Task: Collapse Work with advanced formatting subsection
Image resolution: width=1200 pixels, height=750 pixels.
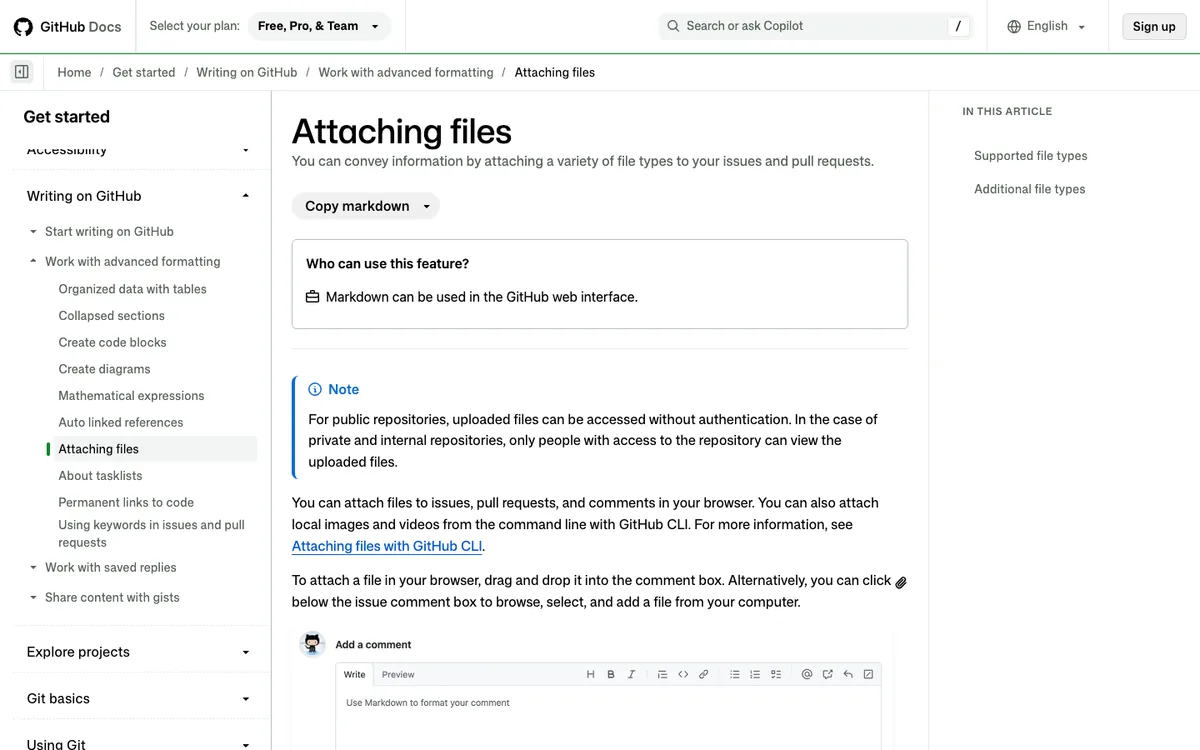Action: coord(33,262)
